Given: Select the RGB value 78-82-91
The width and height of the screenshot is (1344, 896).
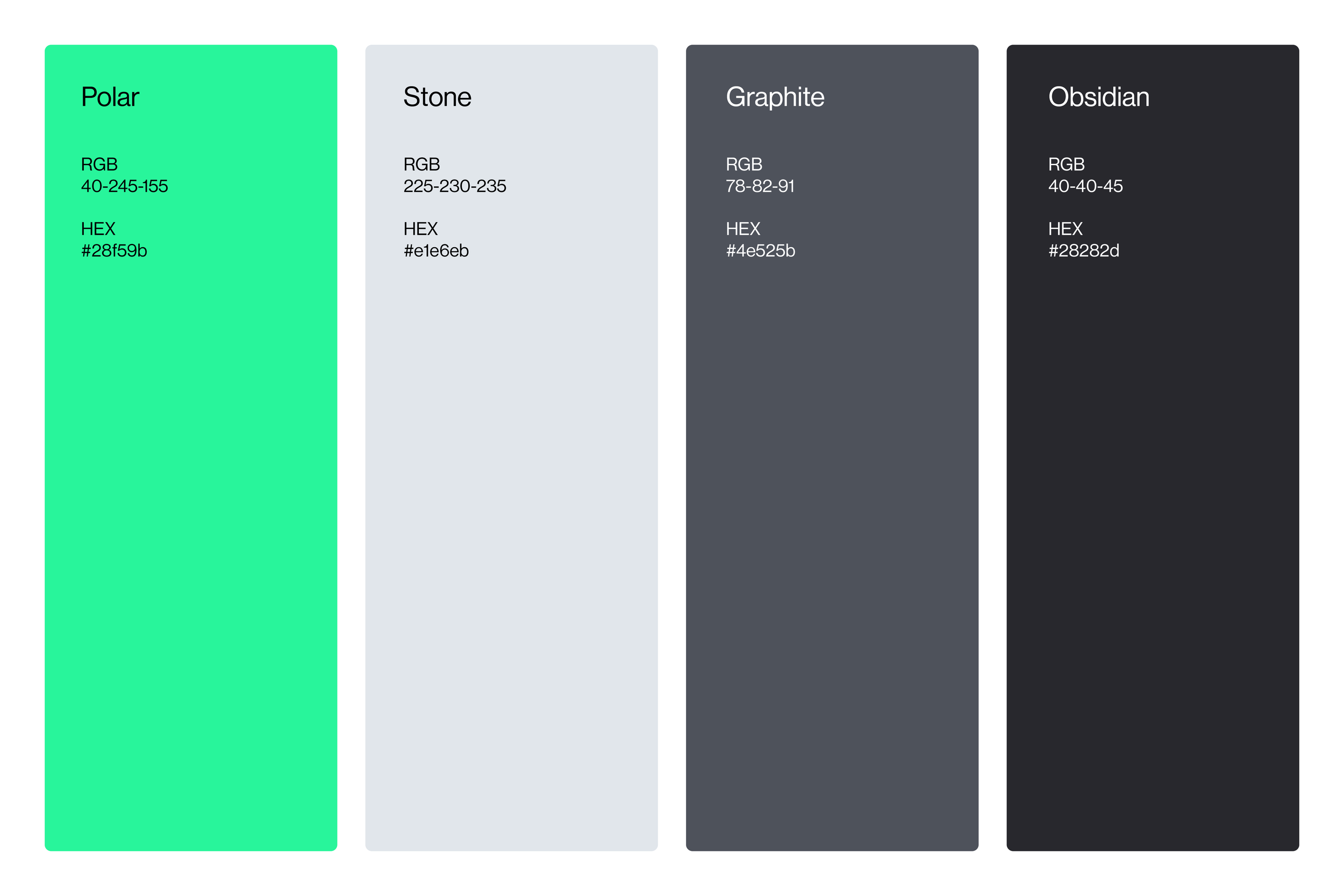Looking at the screenshot, I should [760, 187].
